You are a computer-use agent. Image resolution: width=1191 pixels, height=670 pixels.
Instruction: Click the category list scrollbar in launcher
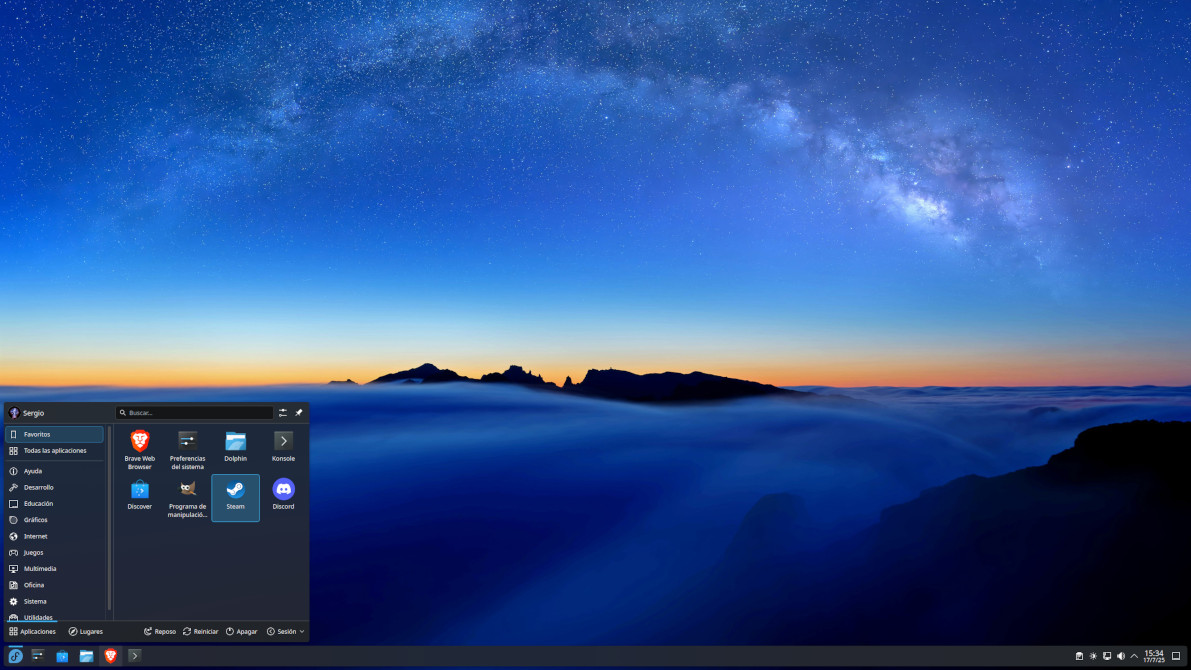[x=109, y=517]
